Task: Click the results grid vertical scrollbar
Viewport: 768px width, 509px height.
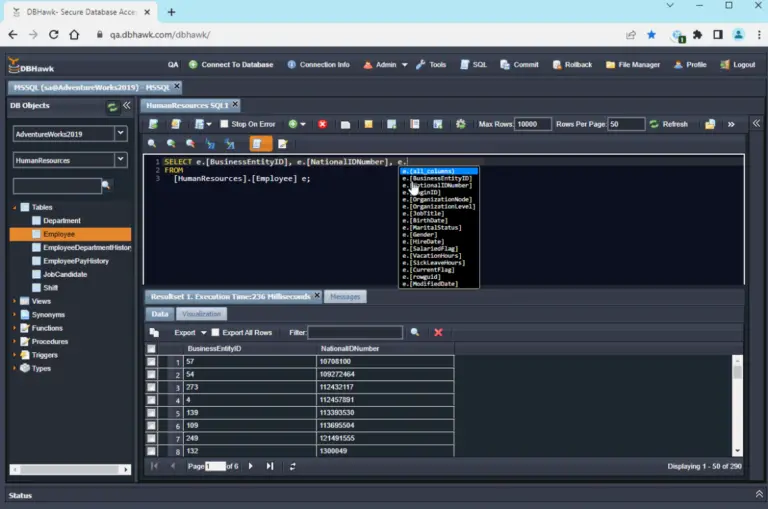Action: coord(737,406)
